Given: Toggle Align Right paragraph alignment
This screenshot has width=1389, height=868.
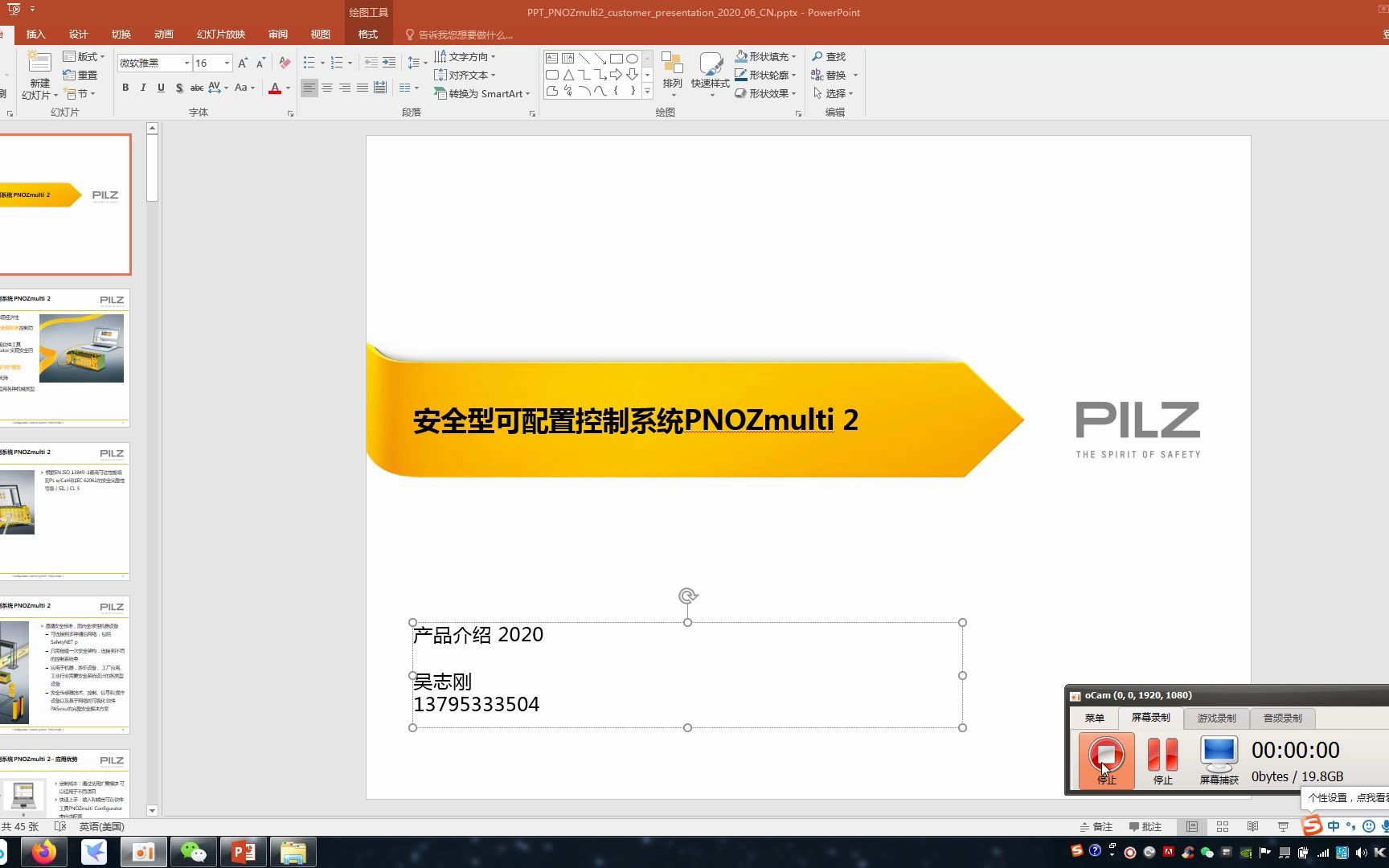Looking at the screenshot, I should click(x=345, y=88).
